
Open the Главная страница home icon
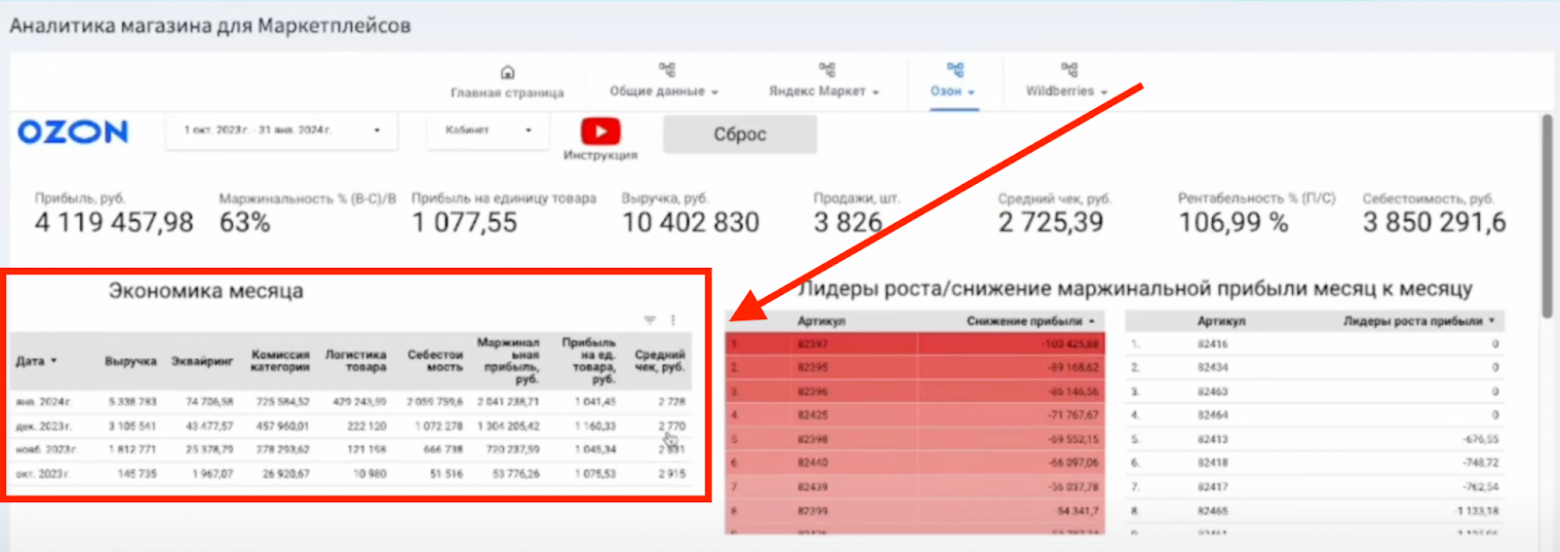507,72
